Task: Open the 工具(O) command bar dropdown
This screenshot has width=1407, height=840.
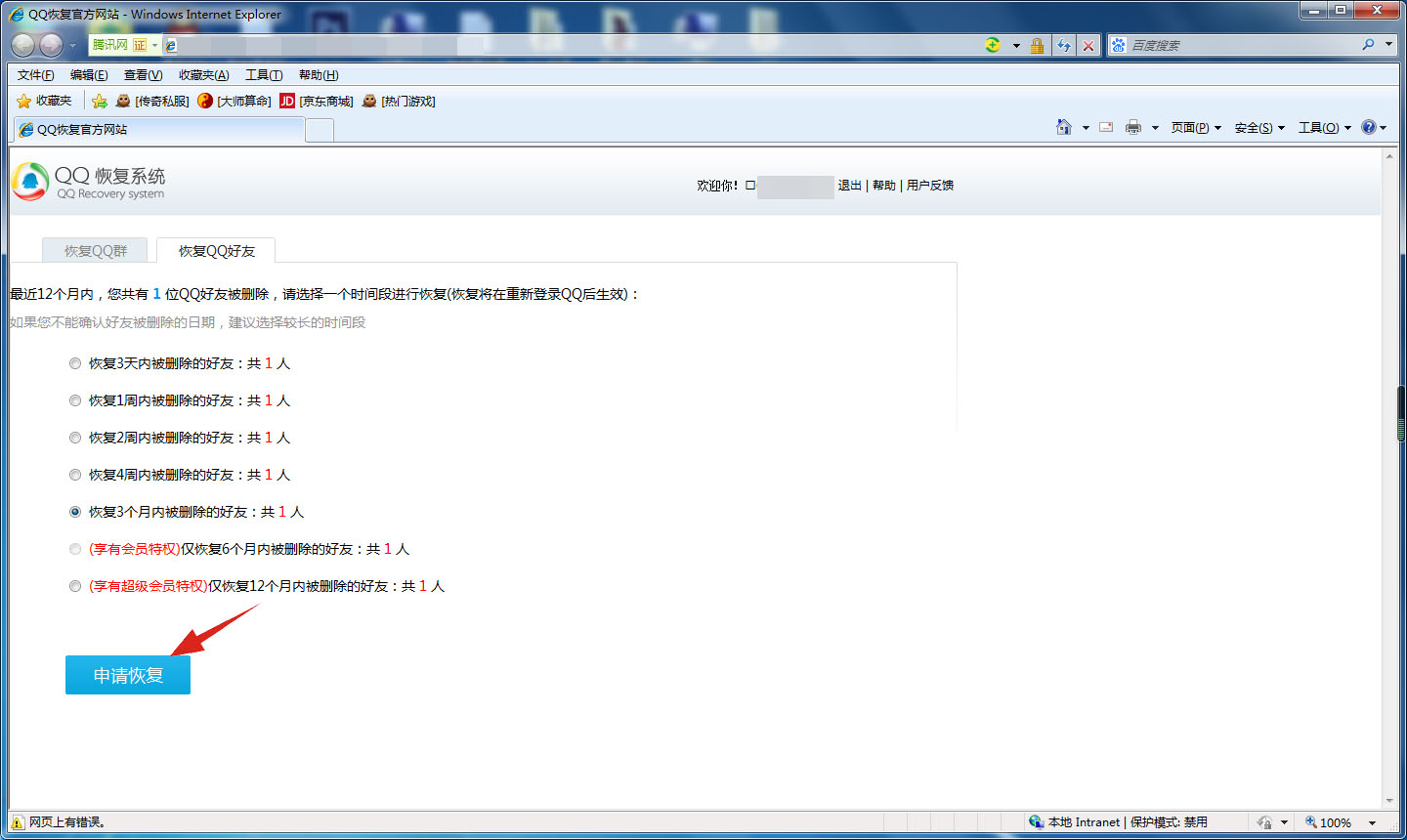Action: tap(1324, 128)
